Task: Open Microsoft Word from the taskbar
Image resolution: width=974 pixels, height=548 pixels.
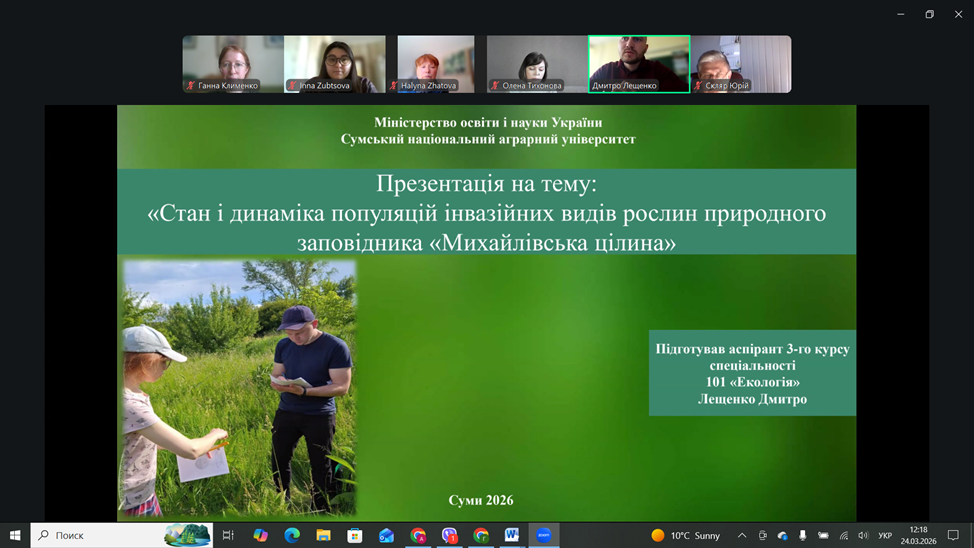Action: pyautogui.click(x=512, y=535)
